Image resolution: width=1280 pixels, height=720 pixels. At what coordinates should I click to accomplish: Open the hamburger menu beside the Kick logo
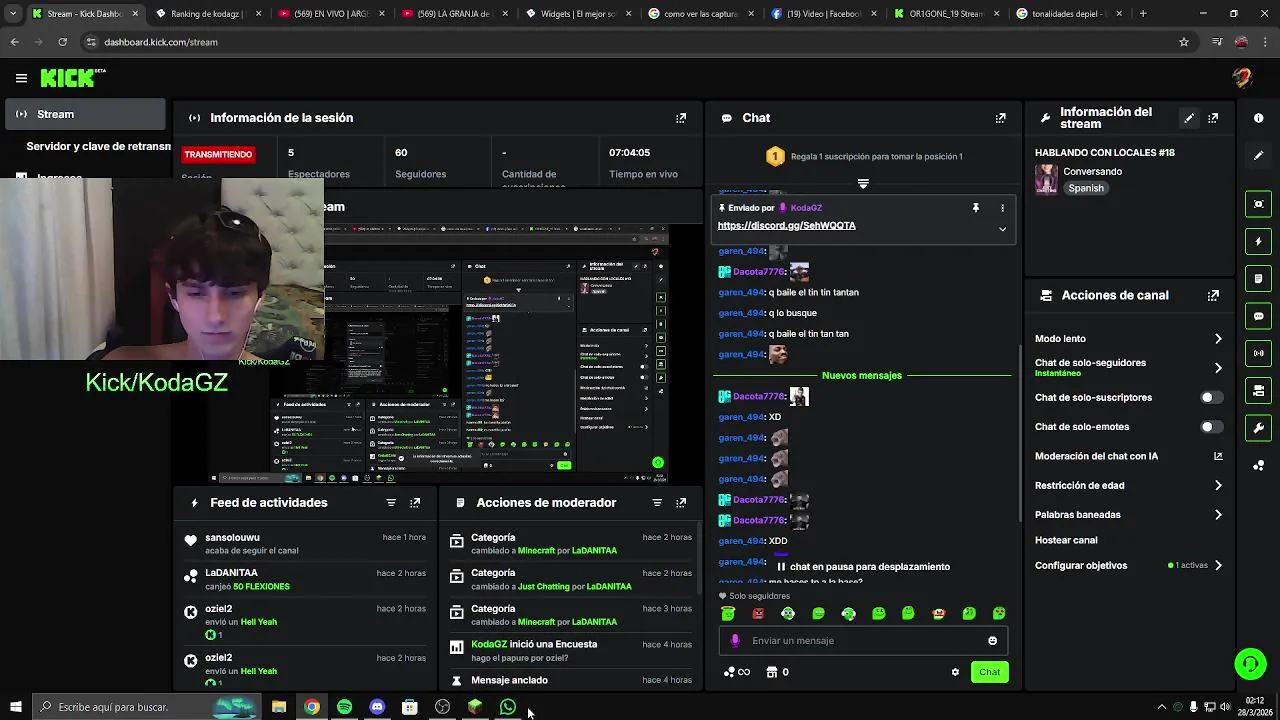[x=21, y=78]
